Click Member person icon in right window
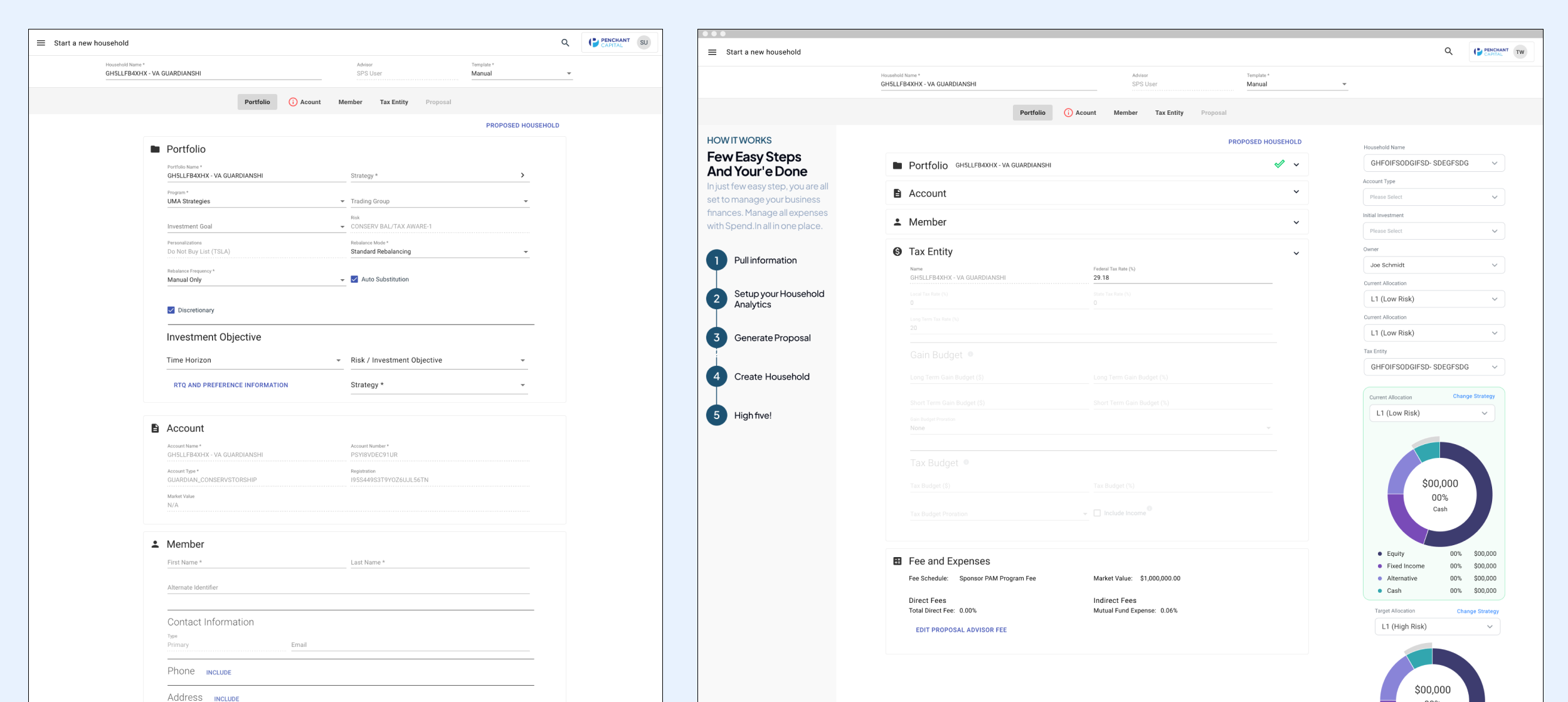This screenshot has width=1568, height=702. 897,222
